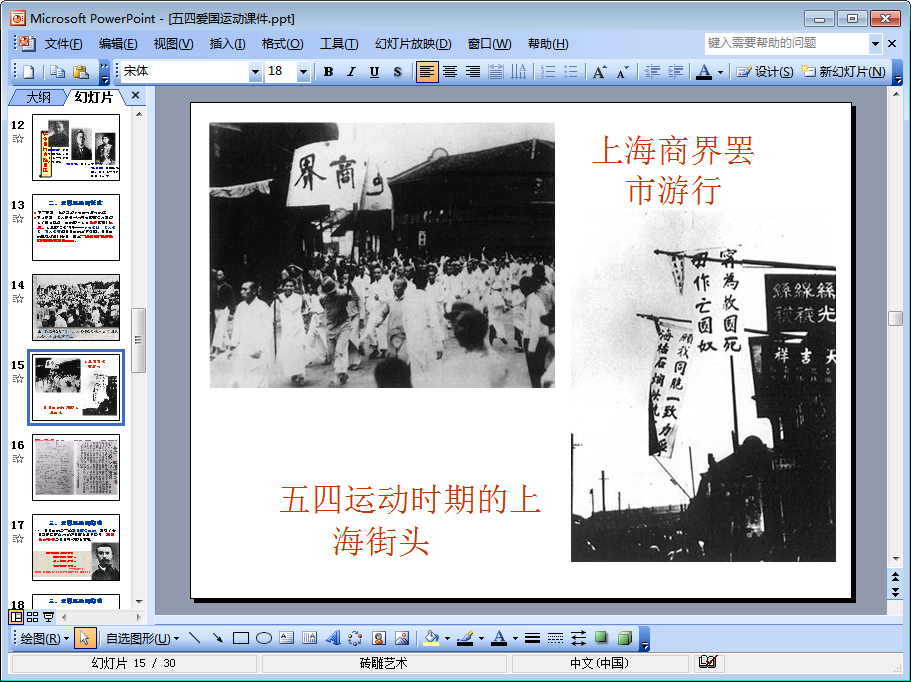Select the Select Objects arrow tool

click(84, 638)
